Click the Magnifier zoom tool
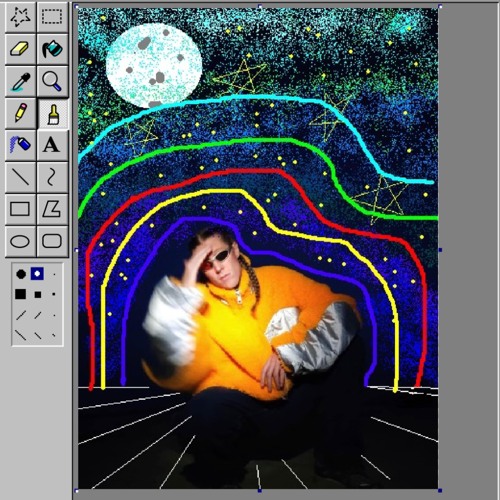 point(52,81)
